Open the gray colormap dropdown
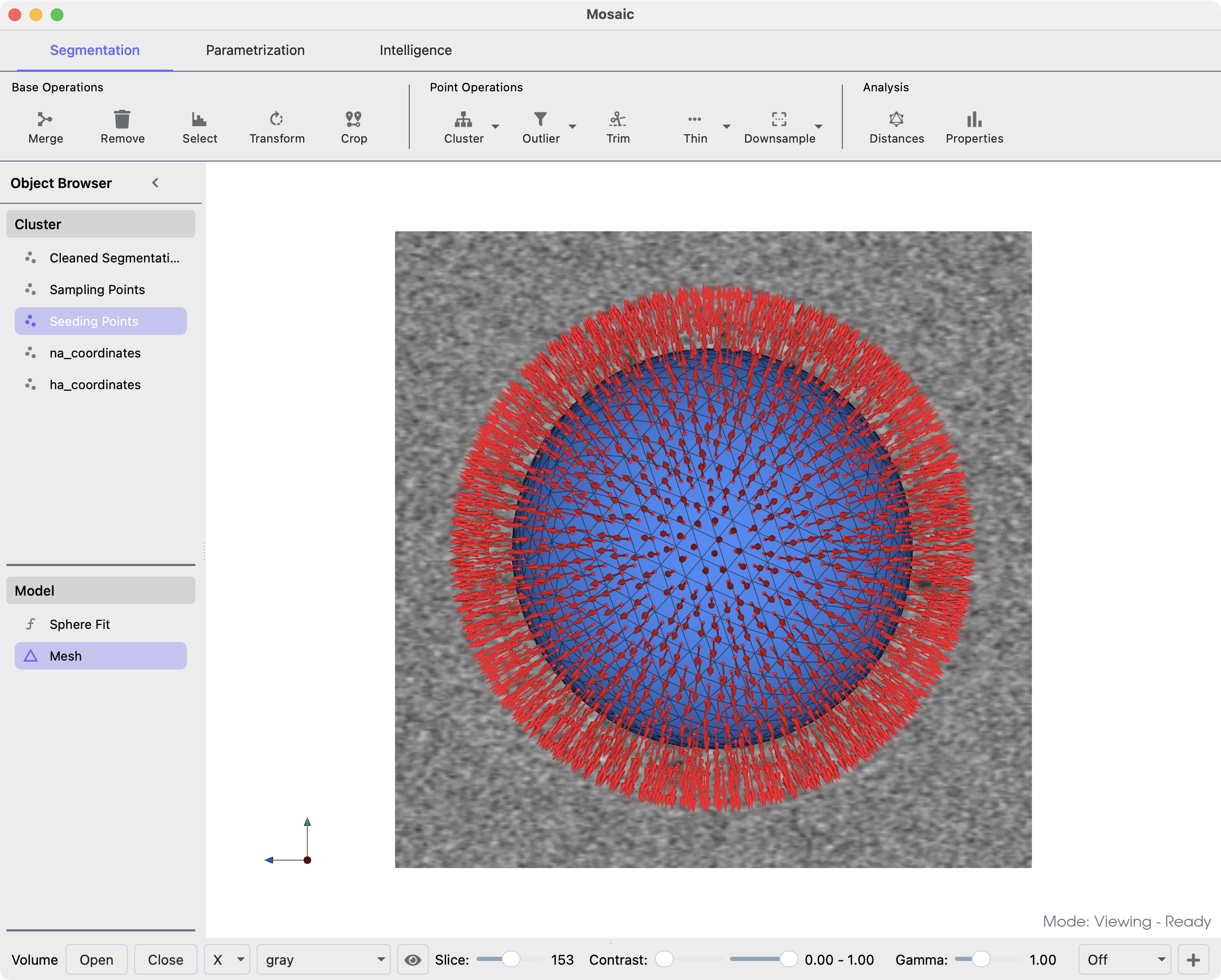The image size is (1221, 980). coord(323,959)
